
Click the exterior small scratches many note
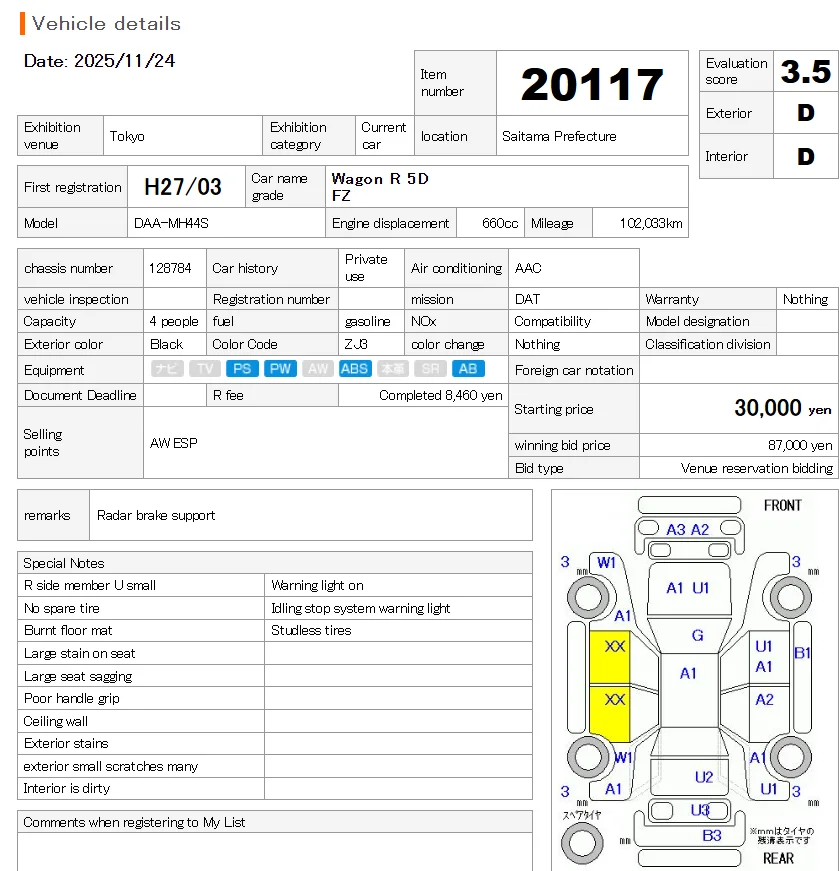point(111,767)
